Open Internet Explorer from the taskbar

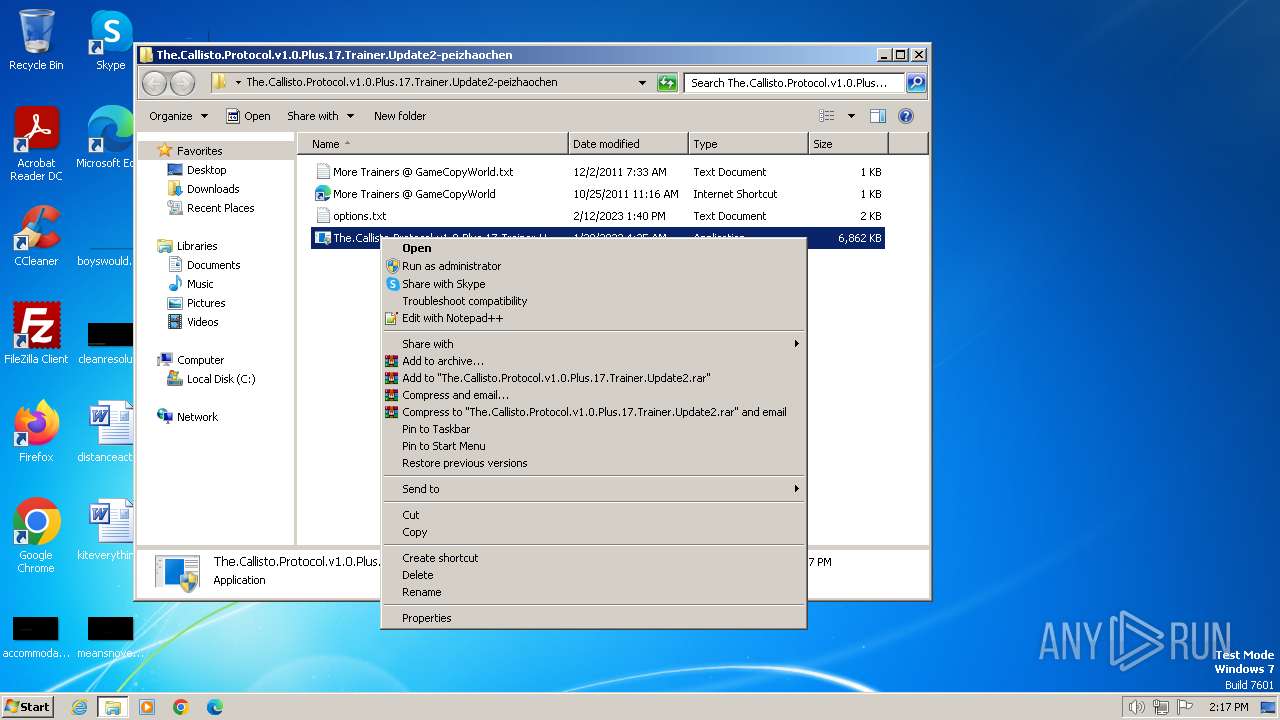[79, 707]
